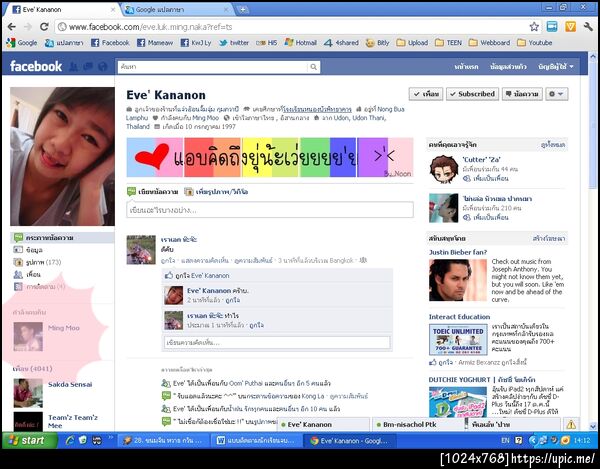Click DUTCHIE YOGHURT ad title
The width and height of the screenshot is (600, 469).
pyautogui.click(x=482, y=379)
